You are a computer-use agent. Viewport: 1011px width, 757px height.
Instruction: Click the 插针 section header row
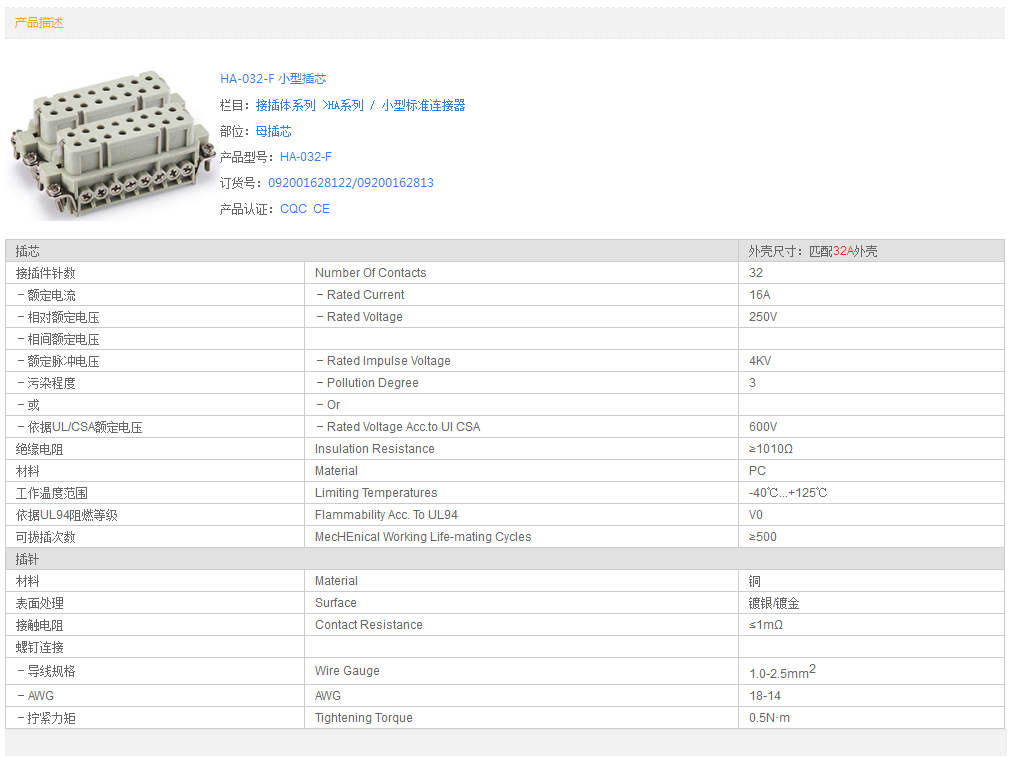(28, 559)
